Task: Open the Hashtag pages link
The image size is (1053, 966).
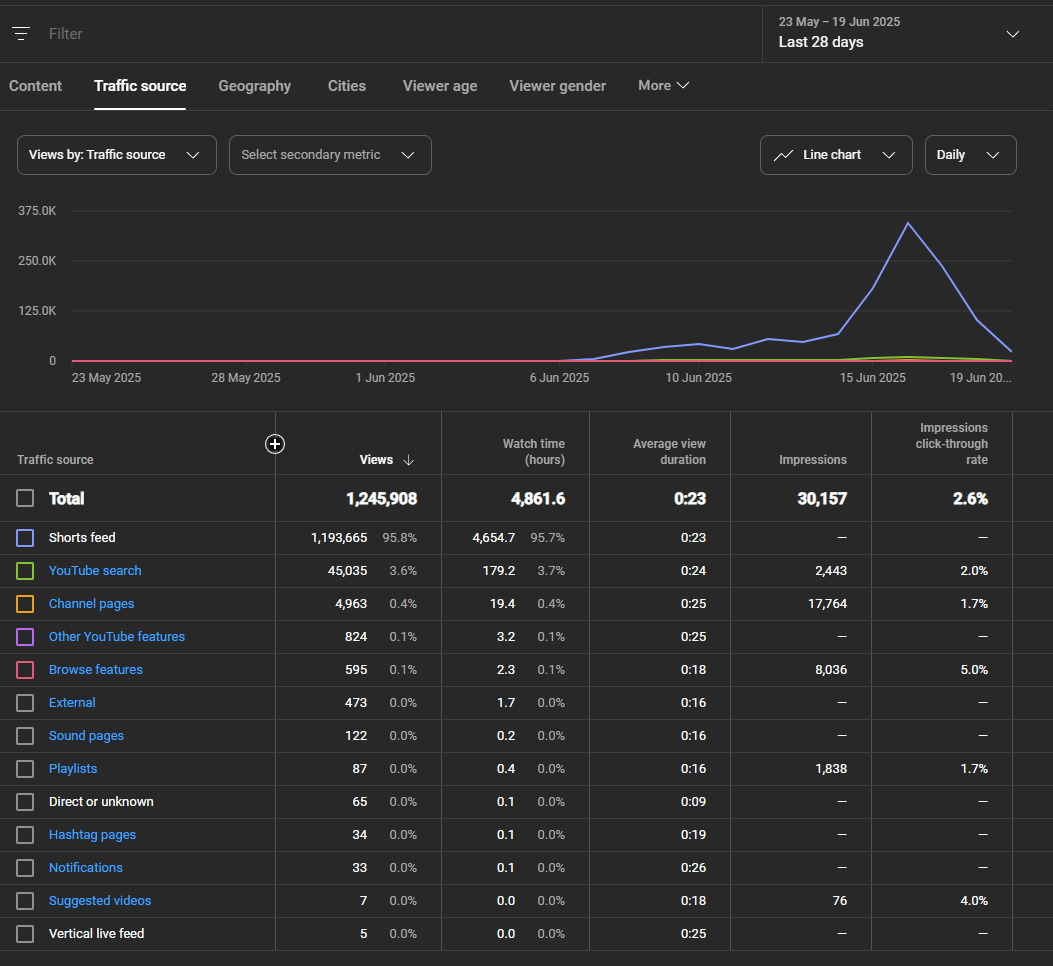Action: click(x=92, y=835)
